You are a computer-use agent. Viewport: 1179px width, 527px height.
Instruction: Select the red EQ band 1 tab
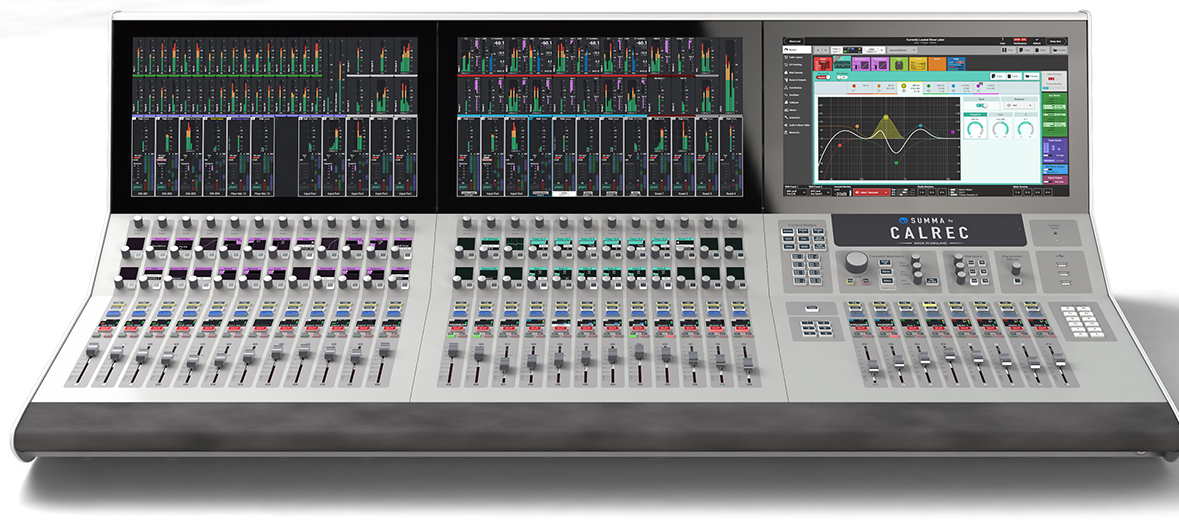coord(859,88)
